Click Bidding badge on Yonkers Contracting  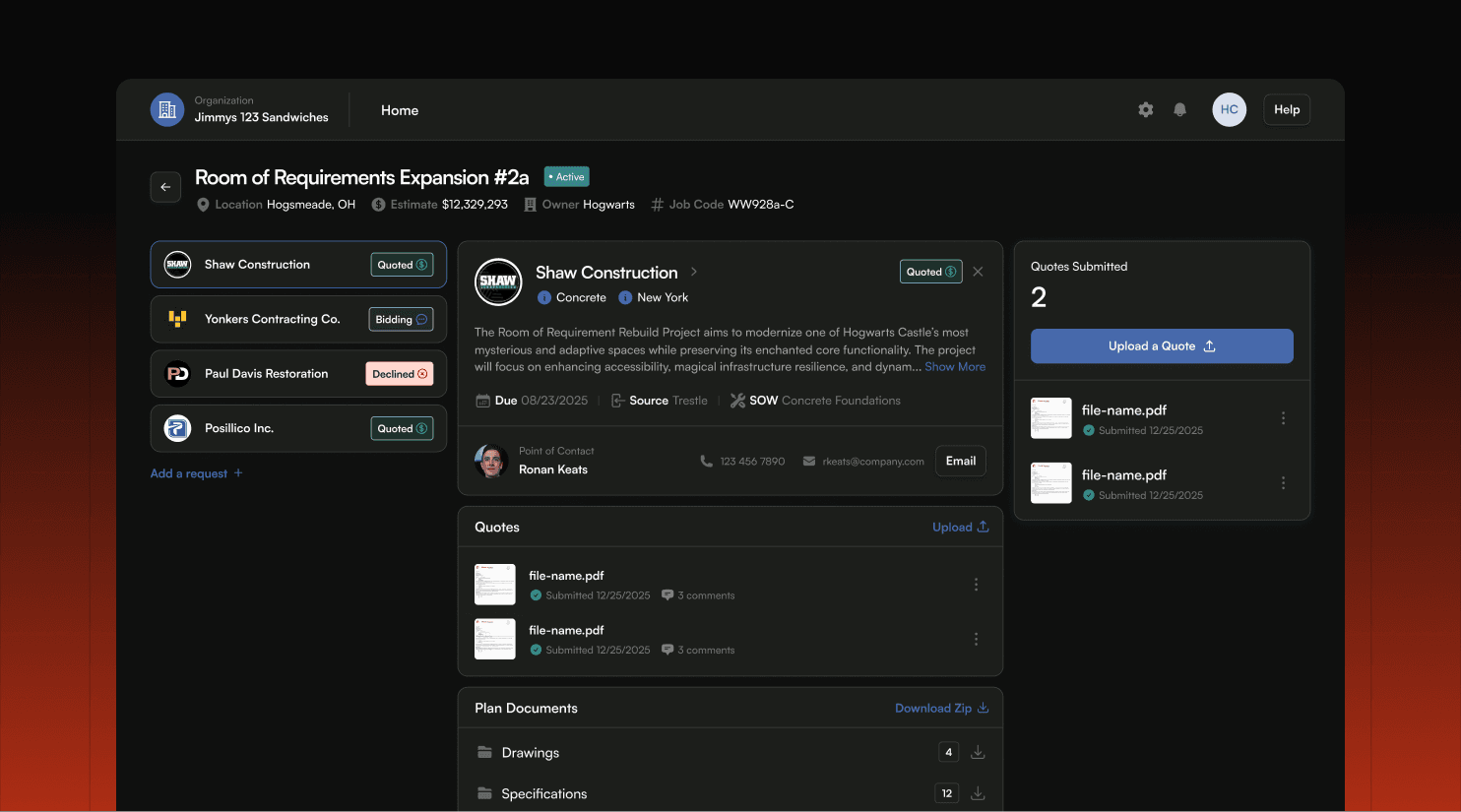coord(401,319)
